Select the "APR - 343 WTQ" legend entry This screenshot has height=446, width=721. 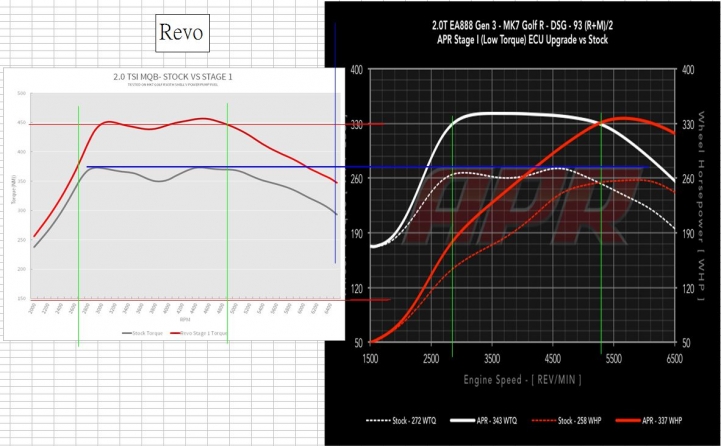483,421
